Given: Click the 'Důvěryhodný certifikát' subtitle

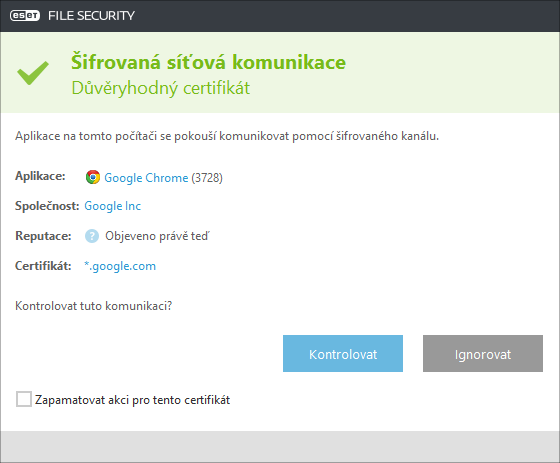Looking at the screenshot, I should point(161,88).
